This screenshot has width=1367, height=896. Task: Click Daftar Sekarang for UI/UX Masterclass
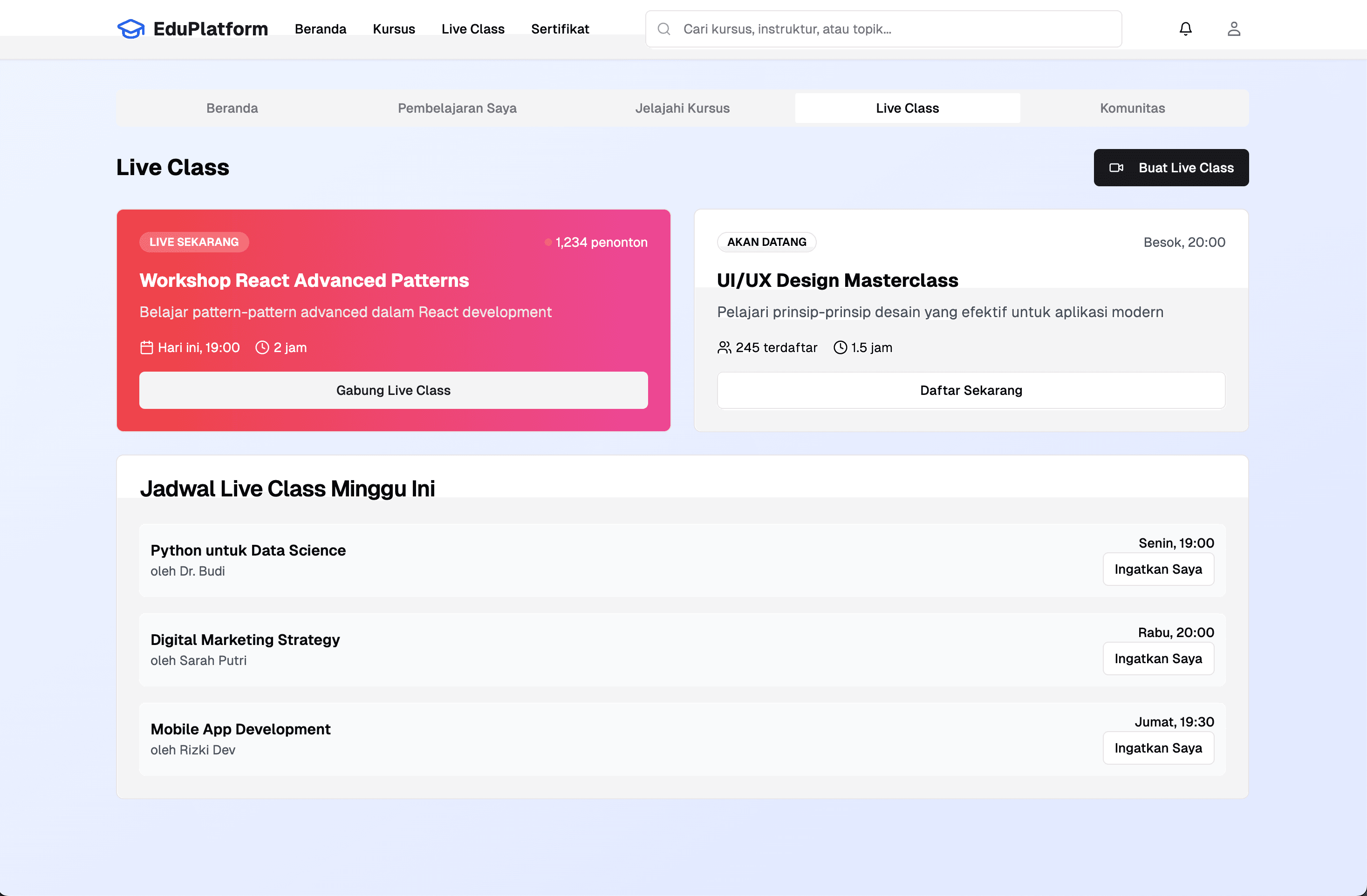pos(971,390)
